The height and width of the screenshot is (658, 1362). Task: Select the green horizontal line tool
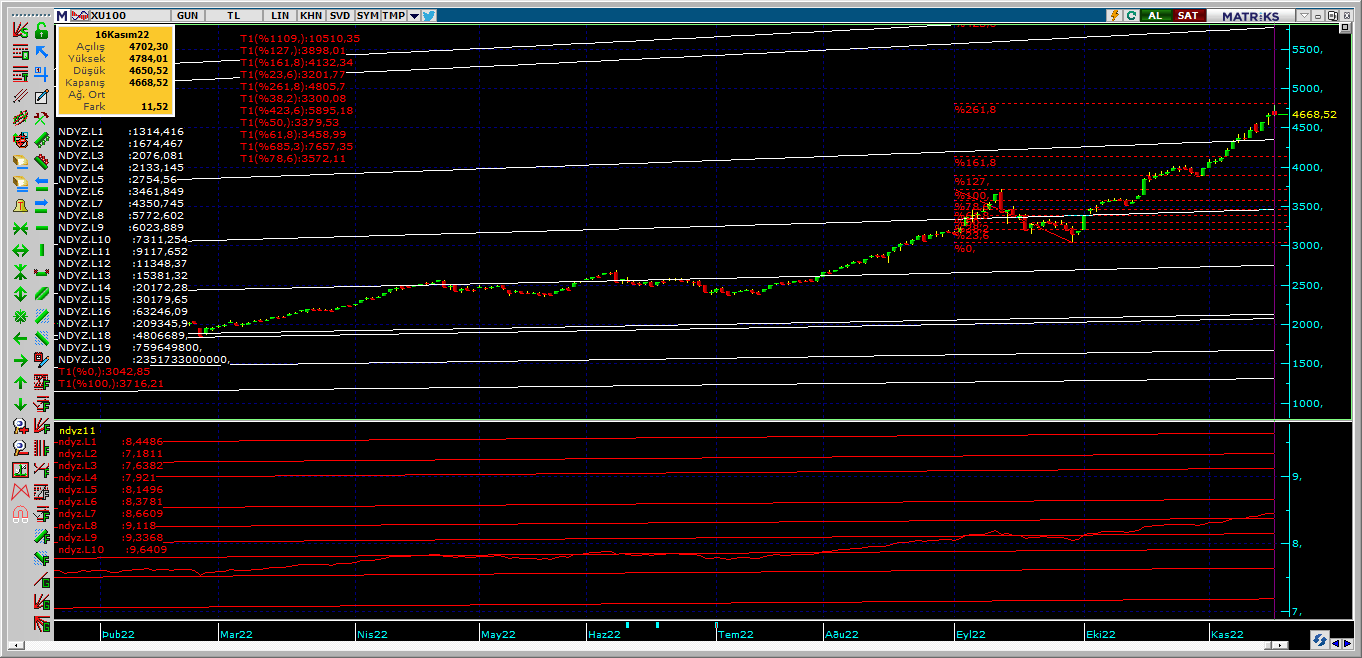click(41, 228)
